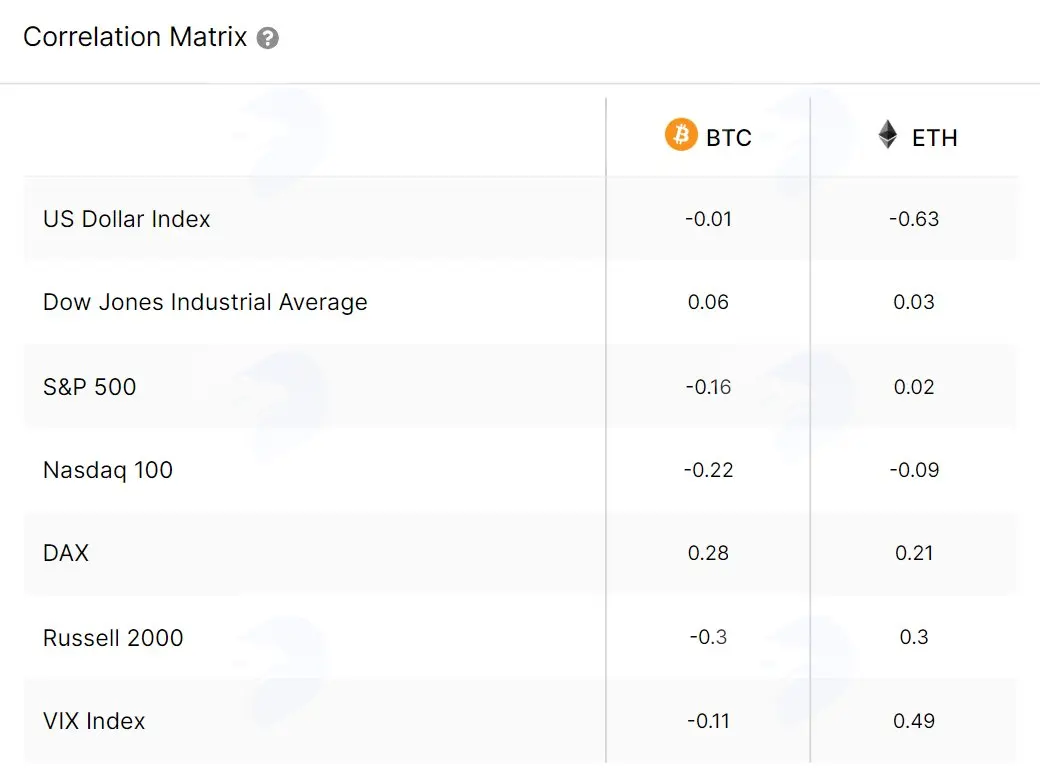Select the US Dollar Index row label
1040x781 pixels.
coord(127,219)
